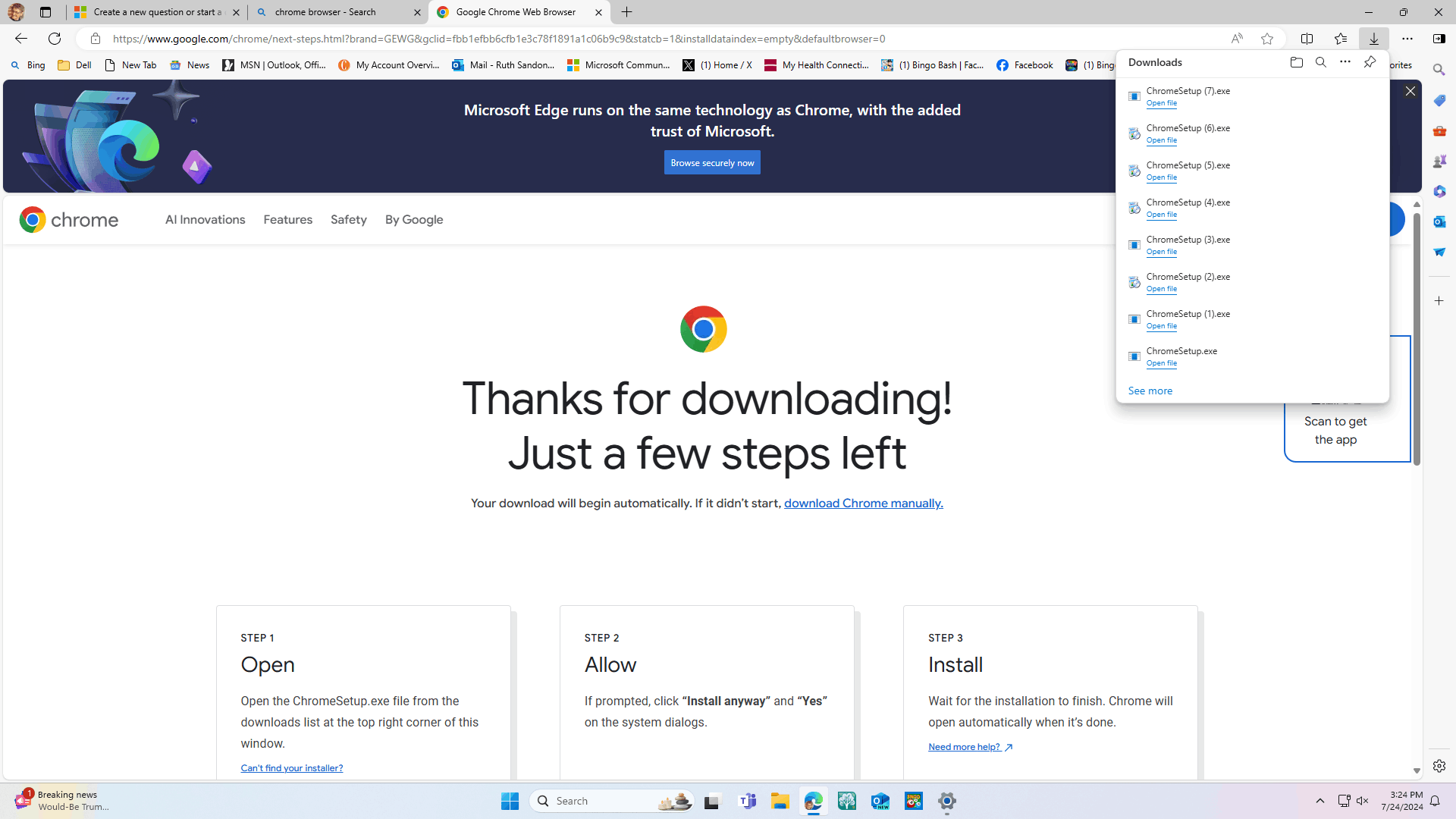Open Microsoft 365 sidebar panel
This screenshot has width=1456, height=819.
pyautogui.click(x=1439, y=191)
